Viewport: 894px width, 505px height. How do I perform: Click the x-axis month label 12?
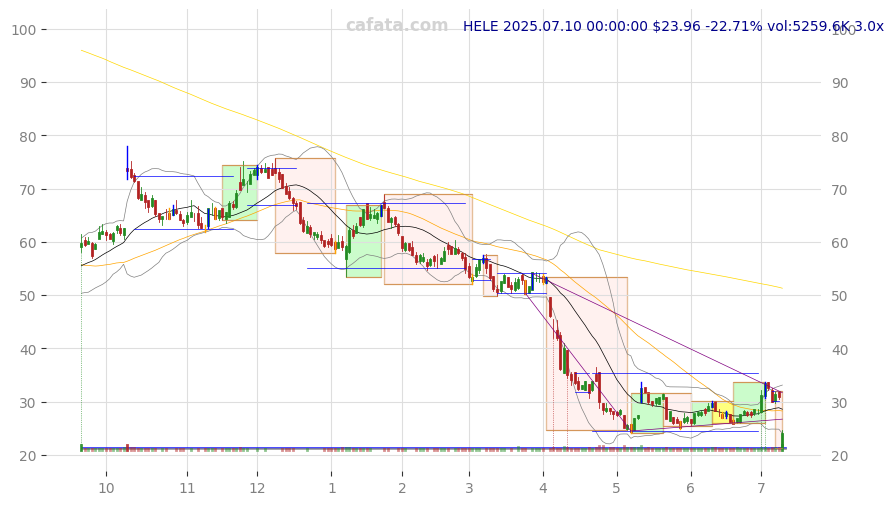point(257,488)
